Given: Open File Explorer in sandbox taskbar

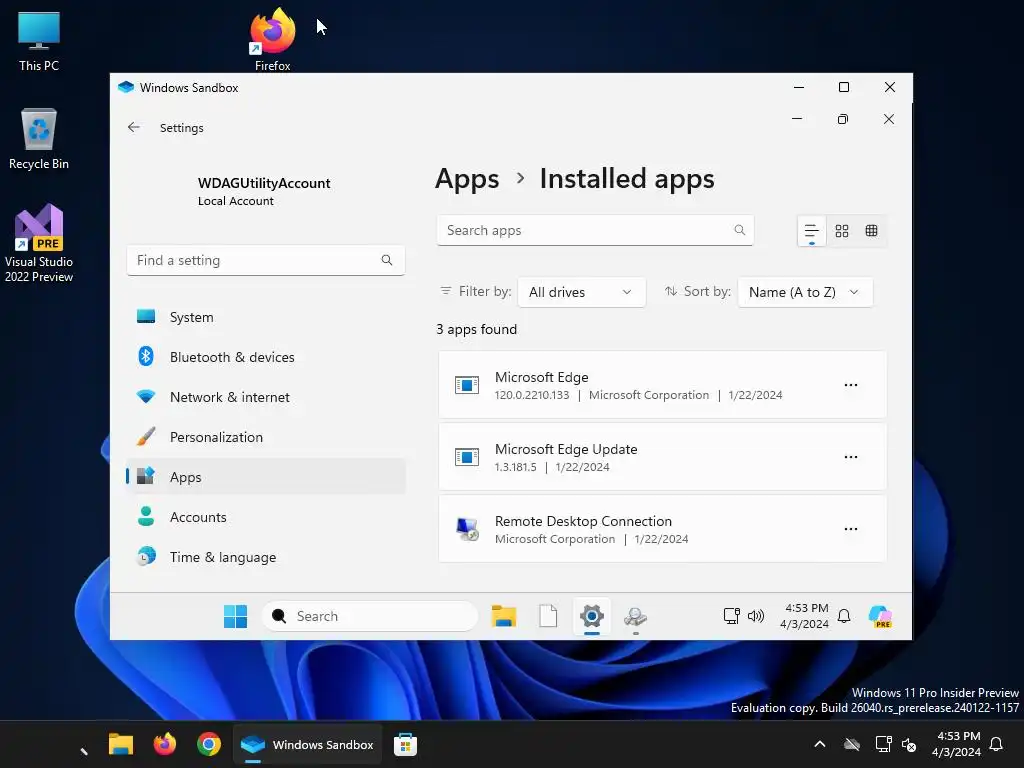Looking at the screenshot, I should [504, 616].
